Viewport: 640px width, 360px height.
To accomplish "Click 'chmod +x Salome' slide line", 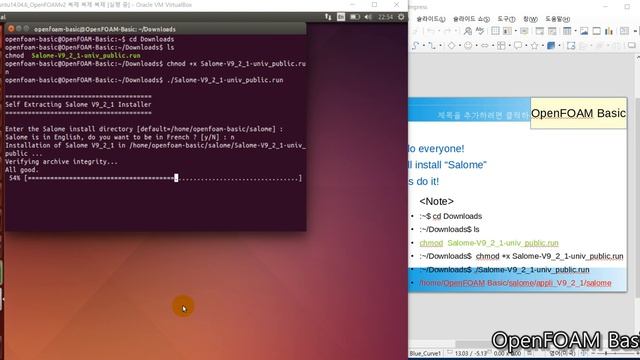I will [521, 256].
